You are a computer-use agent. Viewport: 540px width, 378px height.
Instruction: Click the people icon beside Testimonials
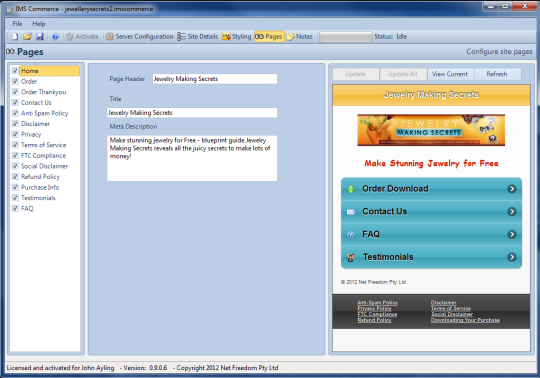[x=351, y=258]
